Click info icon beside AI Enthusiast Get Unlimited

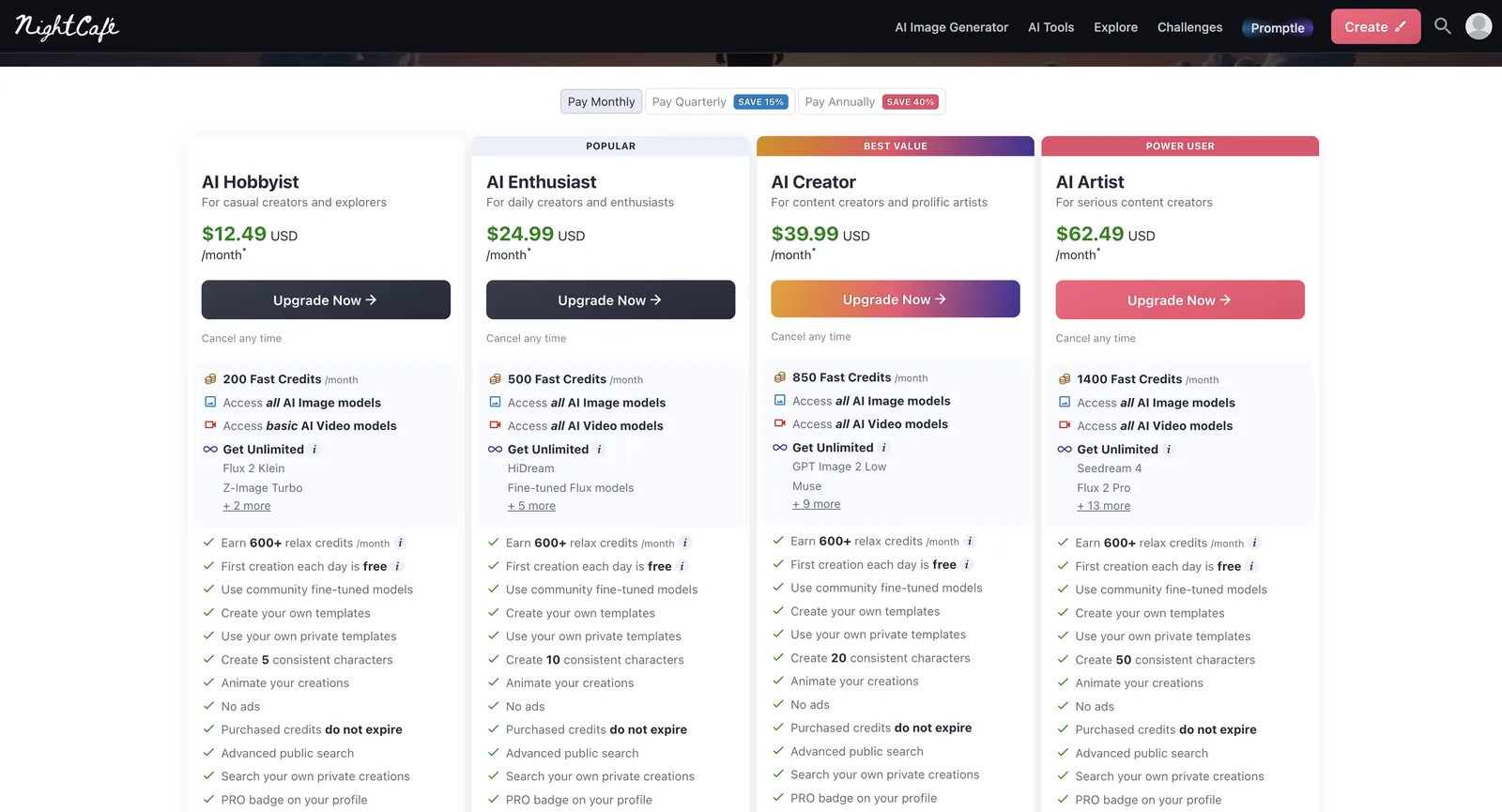pos(599,450)
